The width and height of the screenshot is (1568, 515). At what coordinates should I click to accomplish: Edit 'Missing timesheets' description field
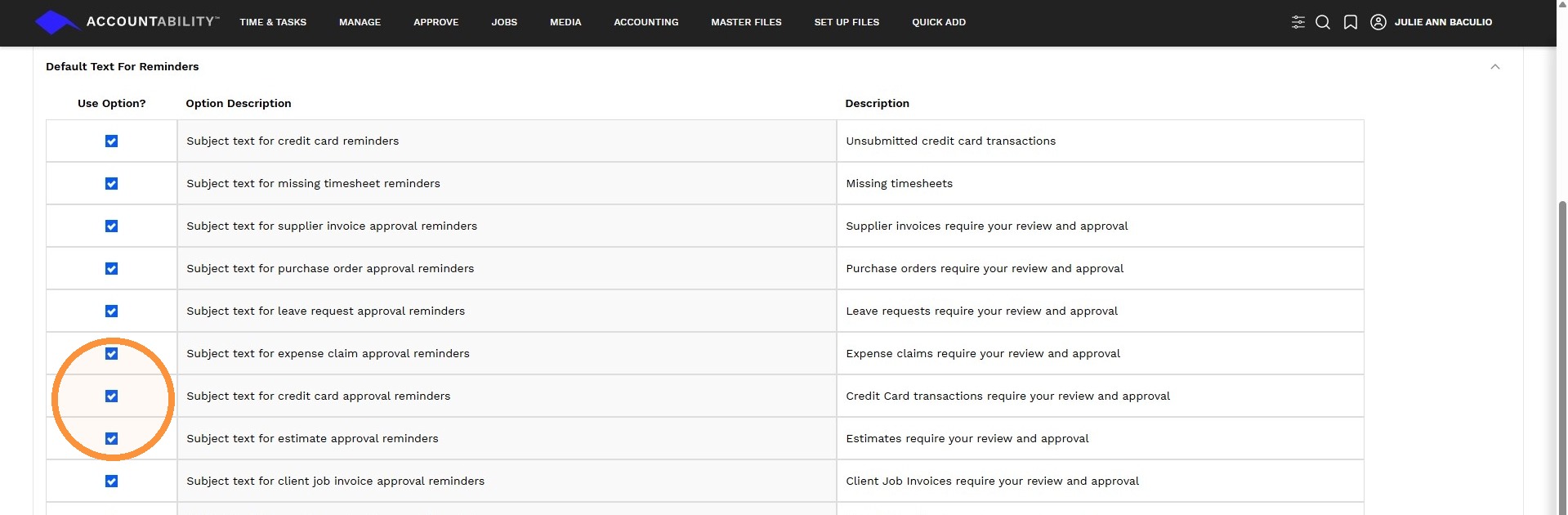(x=1100, y=184)
